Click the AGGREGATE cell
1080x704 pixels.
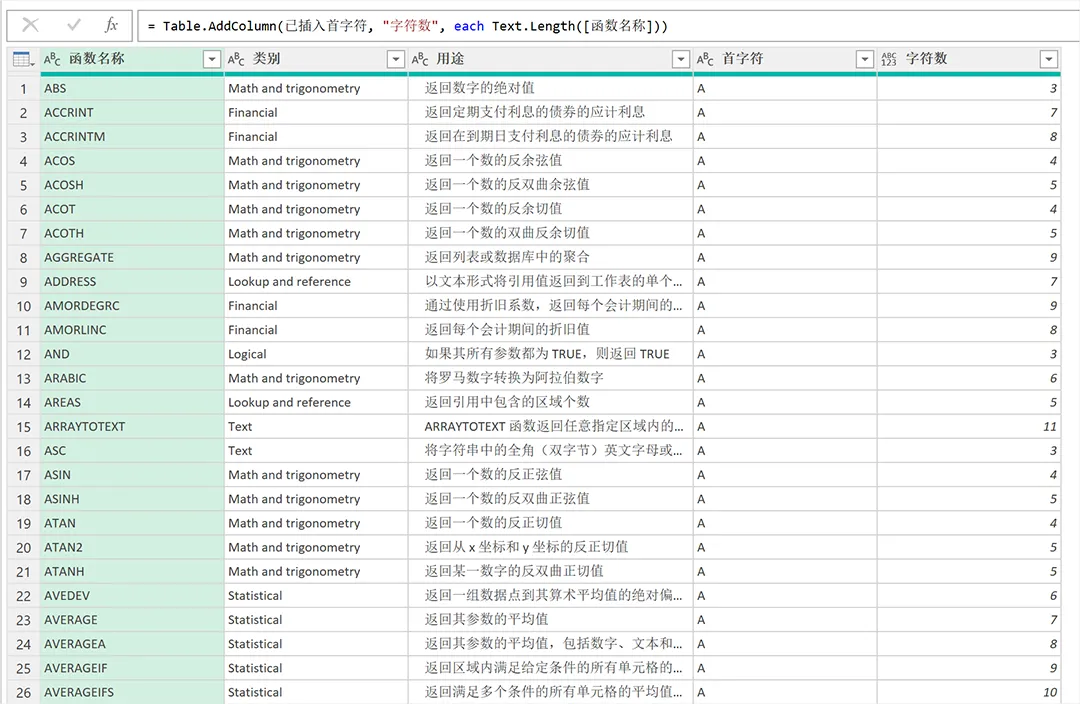(x=132, y=257)
